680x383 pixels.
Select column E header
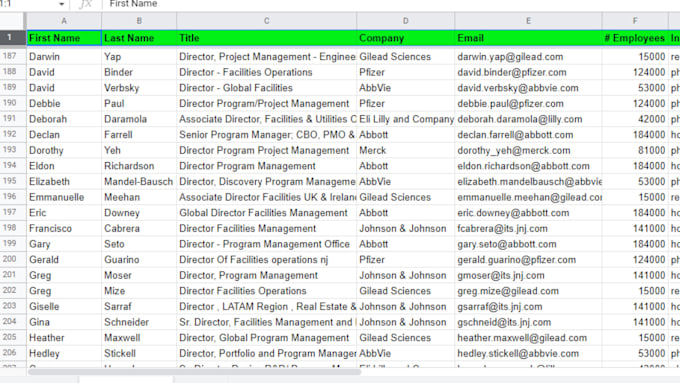coord(528,21)
